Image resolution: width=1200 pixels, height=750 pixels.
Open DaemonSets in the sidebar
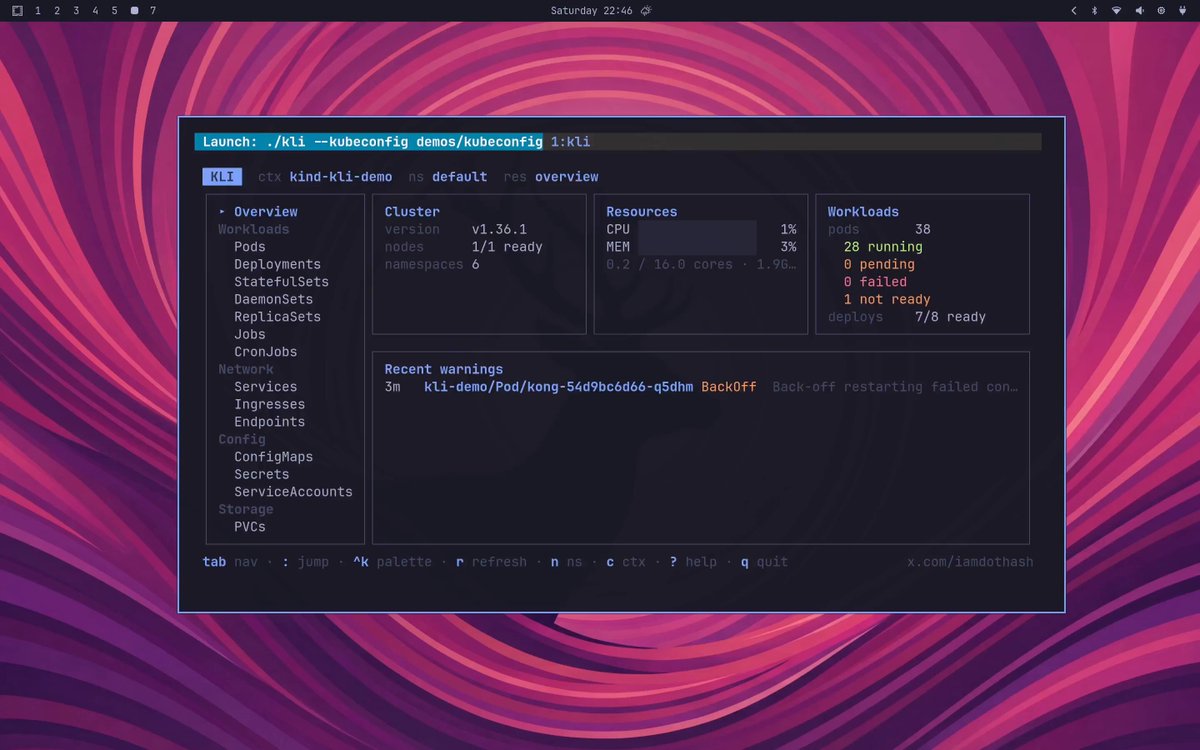pyautogui.click(x=274, y=299)
